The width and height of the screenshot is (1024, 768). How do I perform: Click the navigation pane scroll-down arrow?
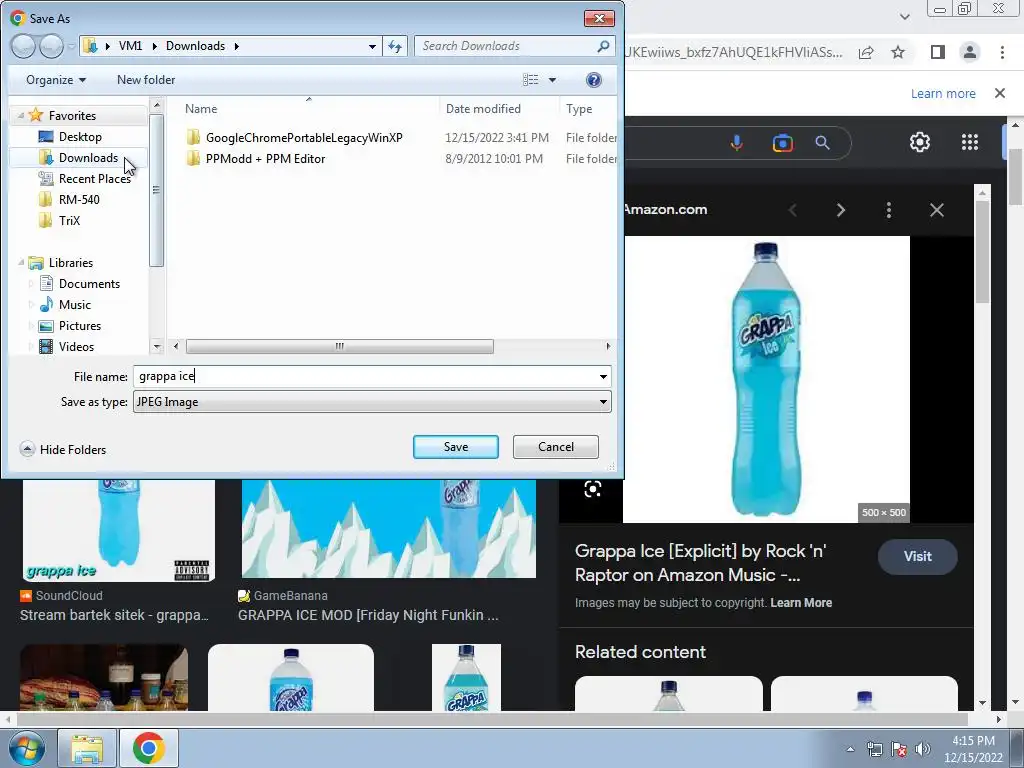click(x=156, y=347)
